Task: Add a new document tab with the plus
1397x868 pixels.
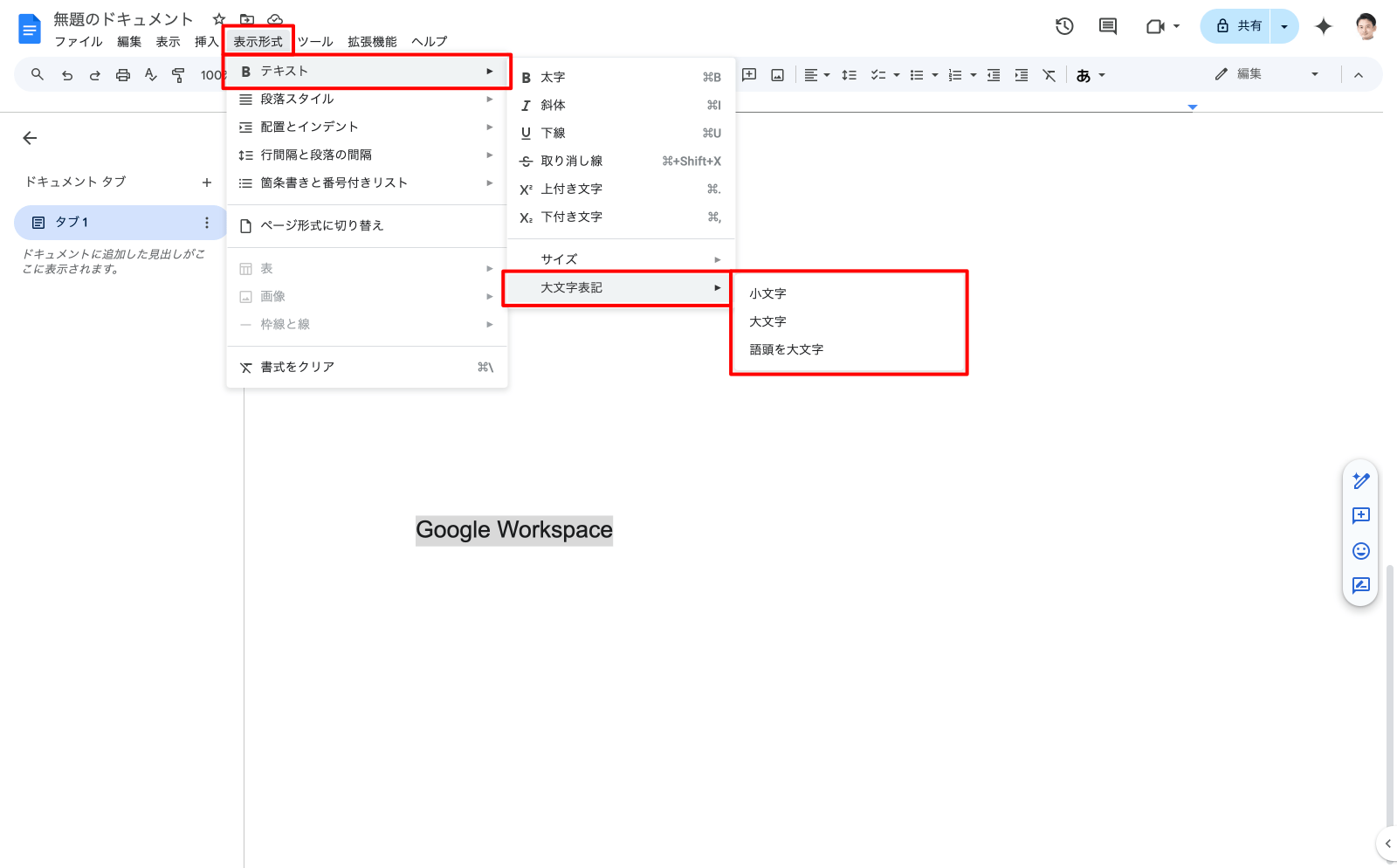Action: (207, 183)
